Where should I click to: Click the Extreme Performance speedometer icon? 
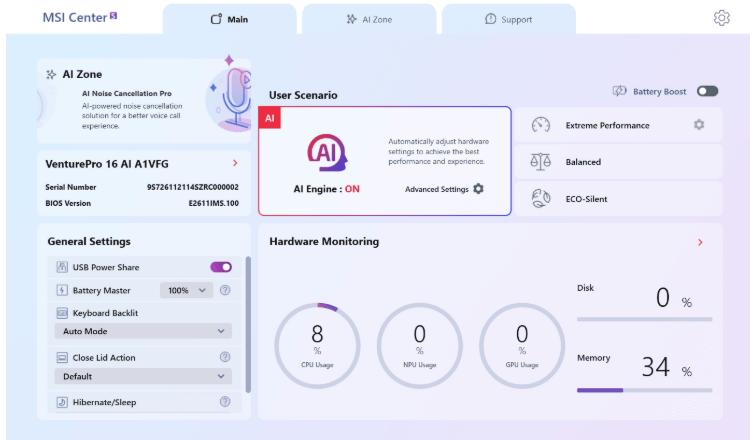[540, 125]
